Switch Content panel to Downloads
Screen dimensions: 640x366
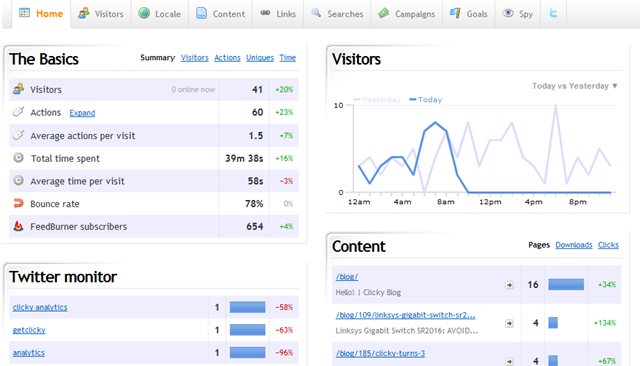click(x=573, y=245)
